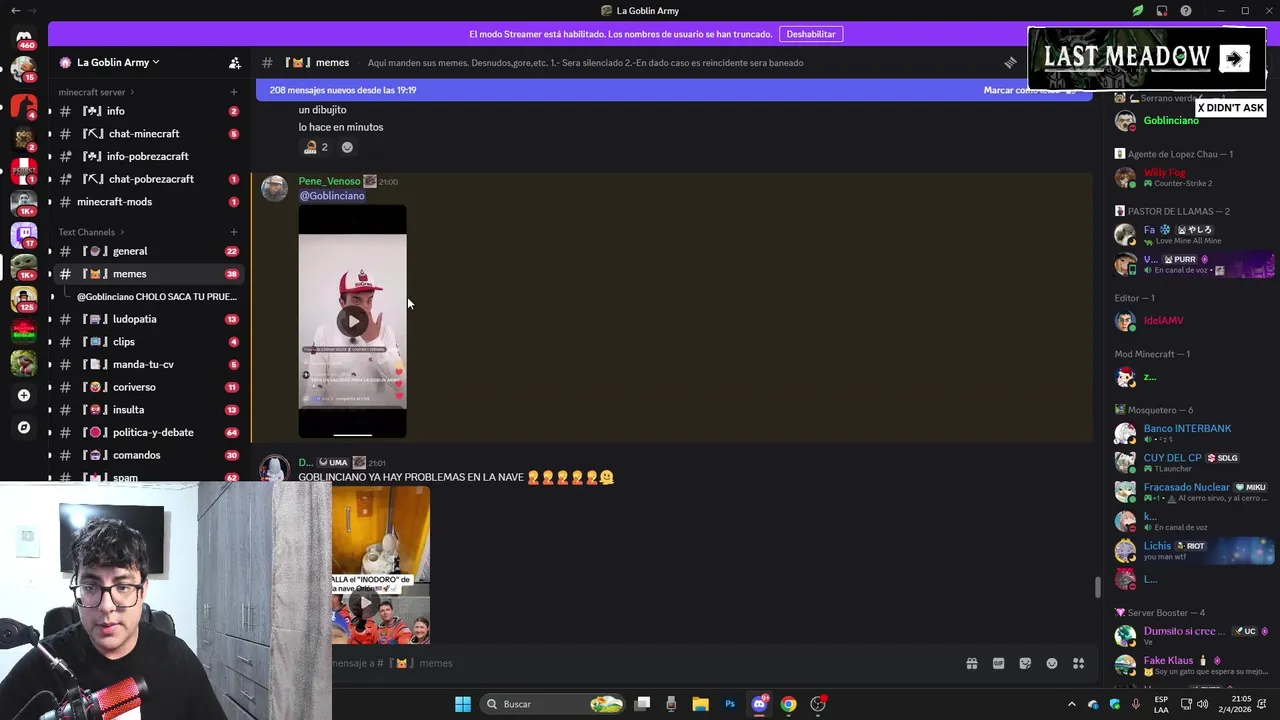This screenshot has height=720, width=1280.
Task: Open the GIF picker icon
Action: pos(998,663)
